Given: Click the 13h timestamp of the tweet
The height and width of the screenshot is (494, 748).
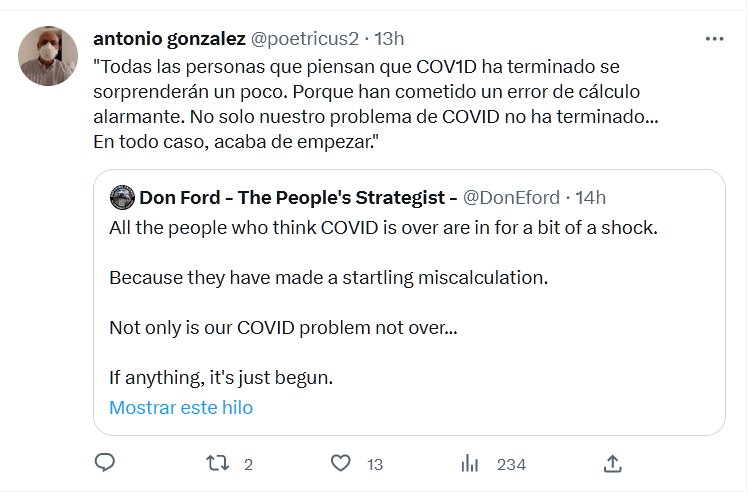Looking at the screenshot, I should click(389, 39).
